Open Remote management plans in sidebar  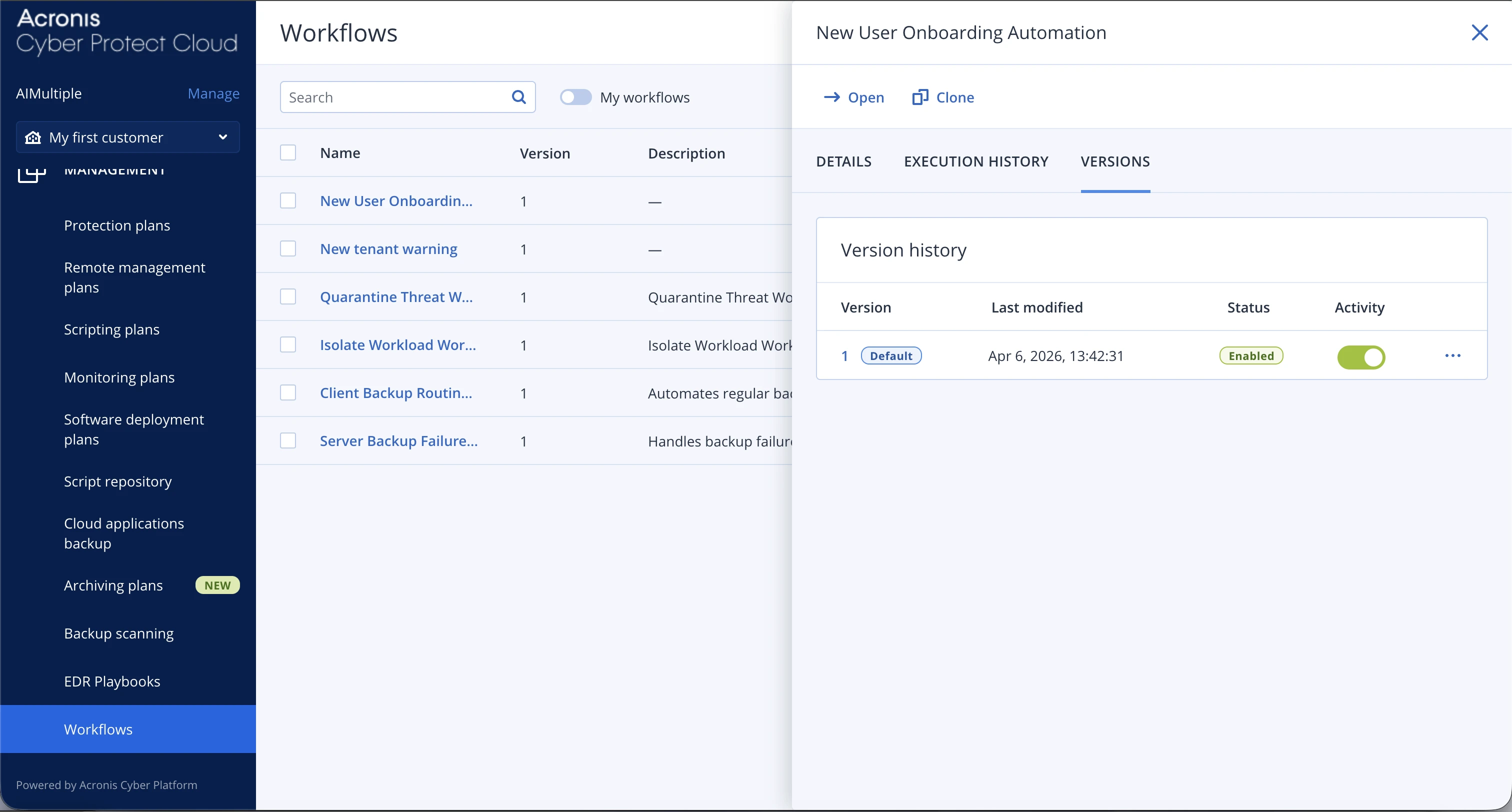click(x=134, y=277)
